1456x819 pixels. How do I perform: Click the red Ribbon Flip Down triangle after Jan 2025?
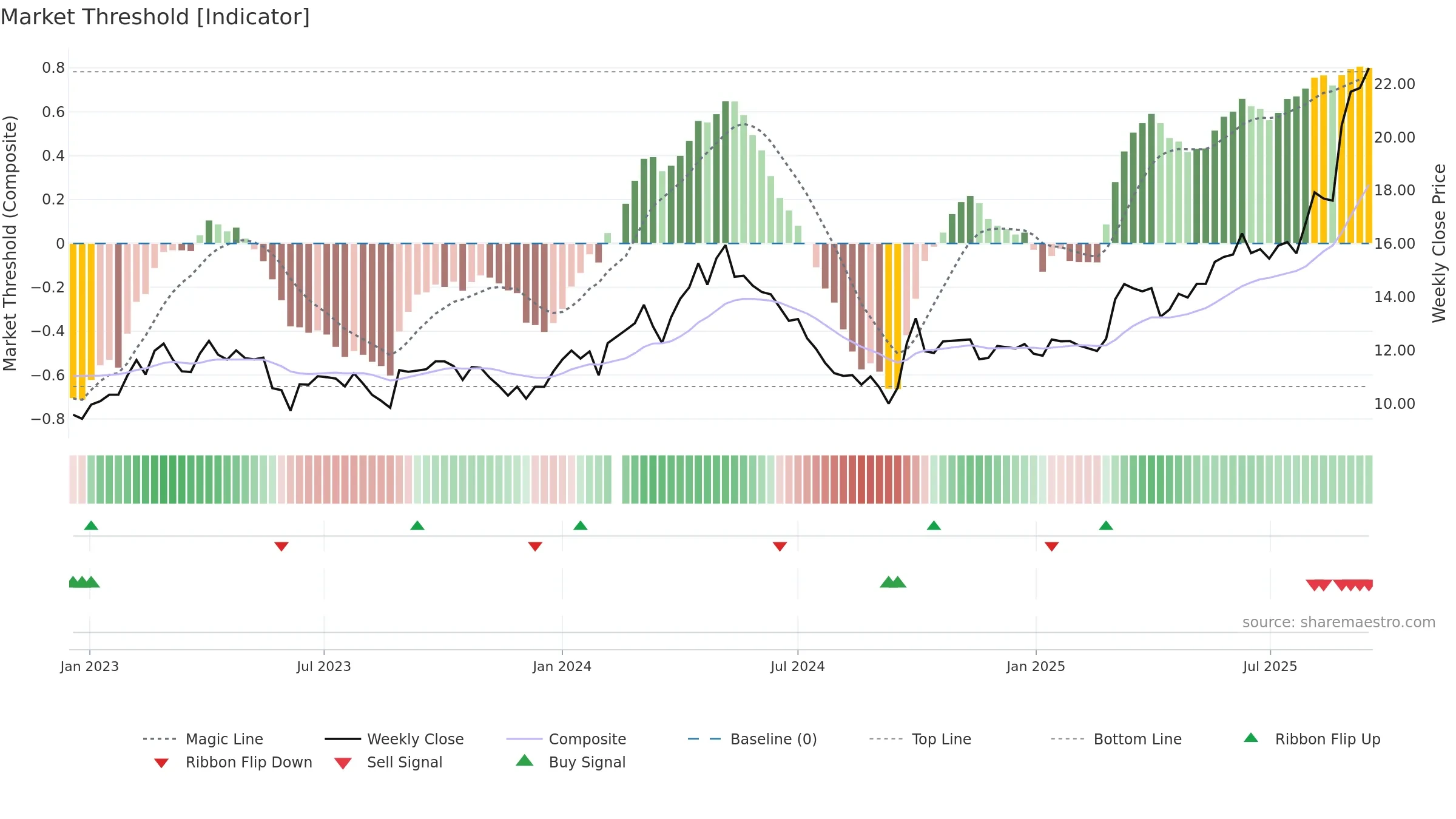(x=1052, y=547)
